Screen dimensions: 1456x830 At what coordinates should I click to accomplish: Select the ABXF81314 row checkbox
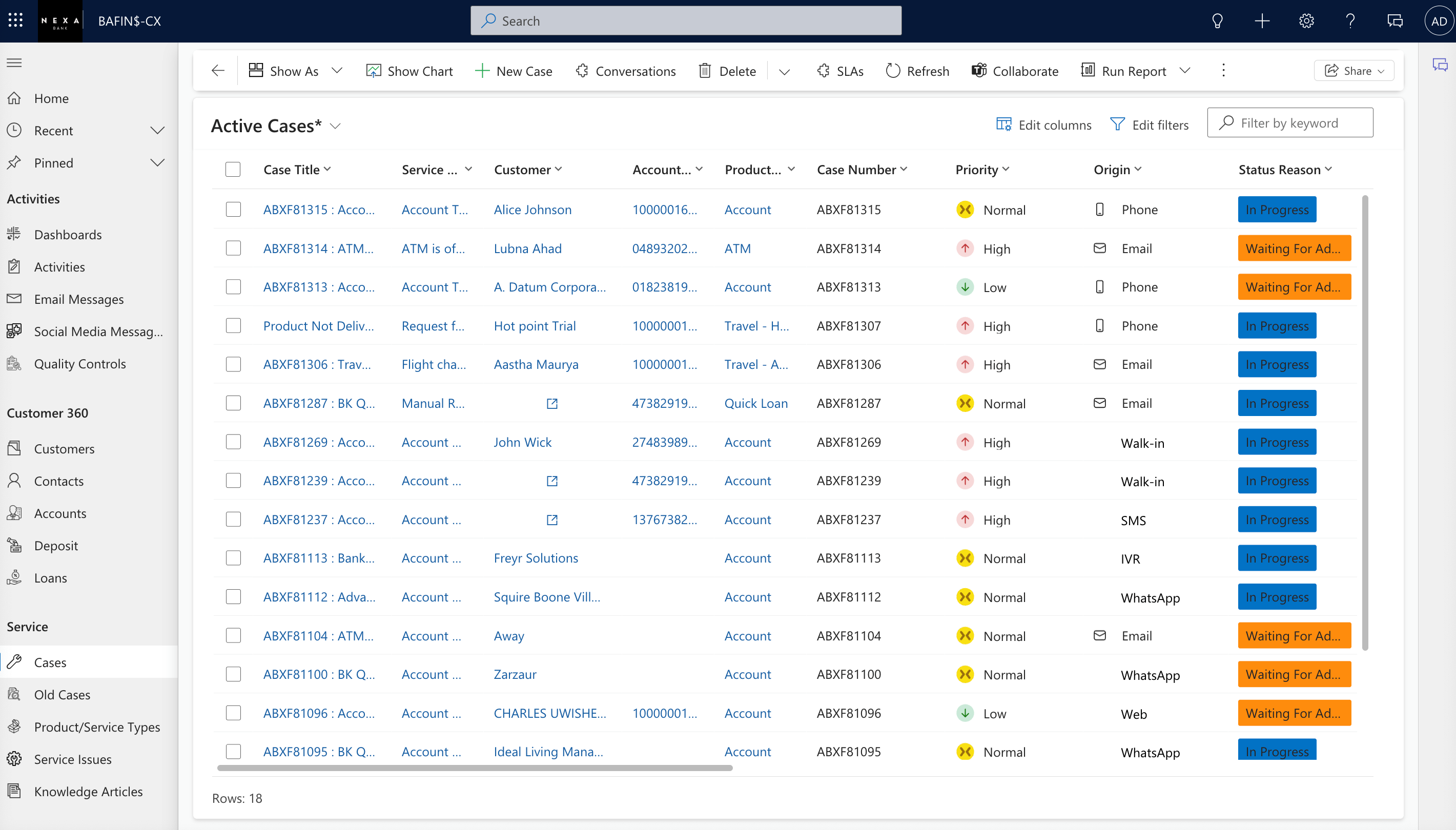click(233, 248)
